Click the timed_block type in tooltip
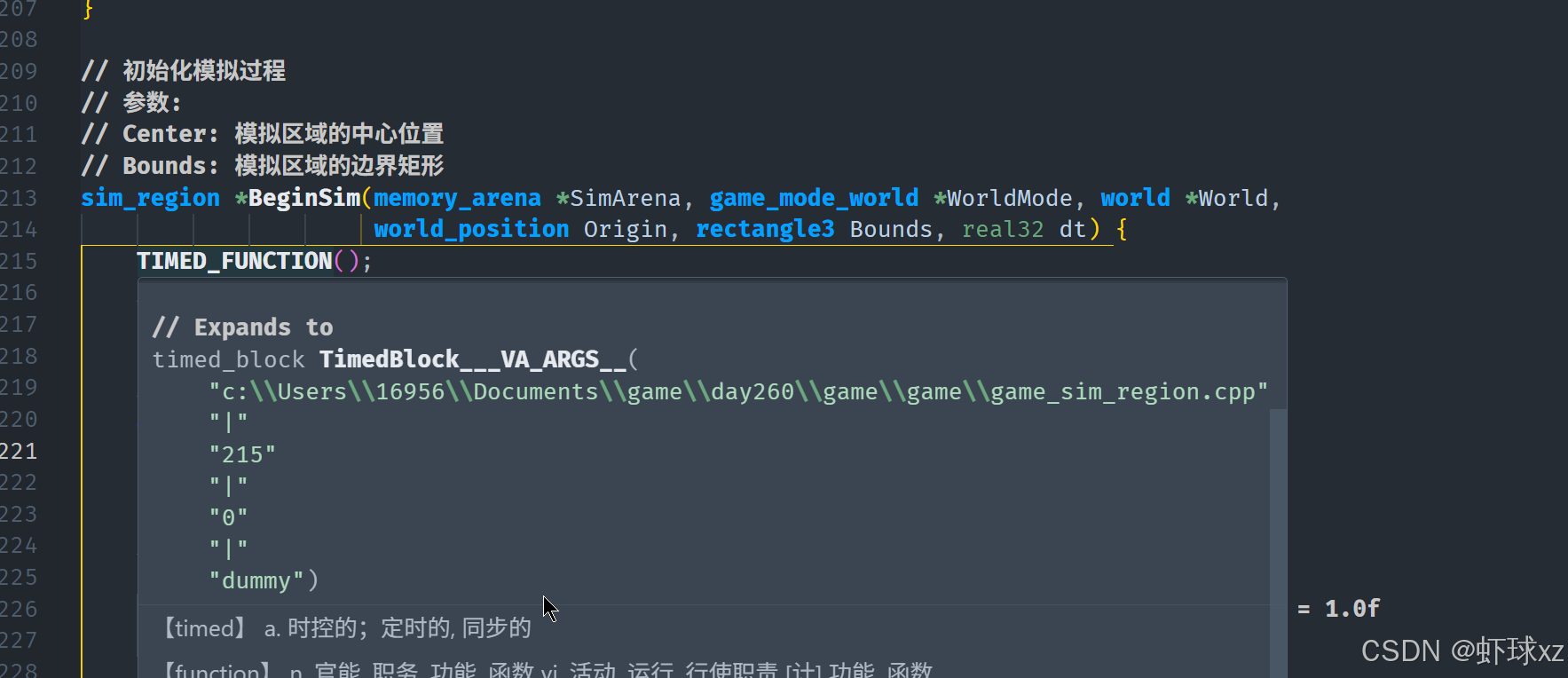The image size is (1568, 678). (x=228, y=359)
